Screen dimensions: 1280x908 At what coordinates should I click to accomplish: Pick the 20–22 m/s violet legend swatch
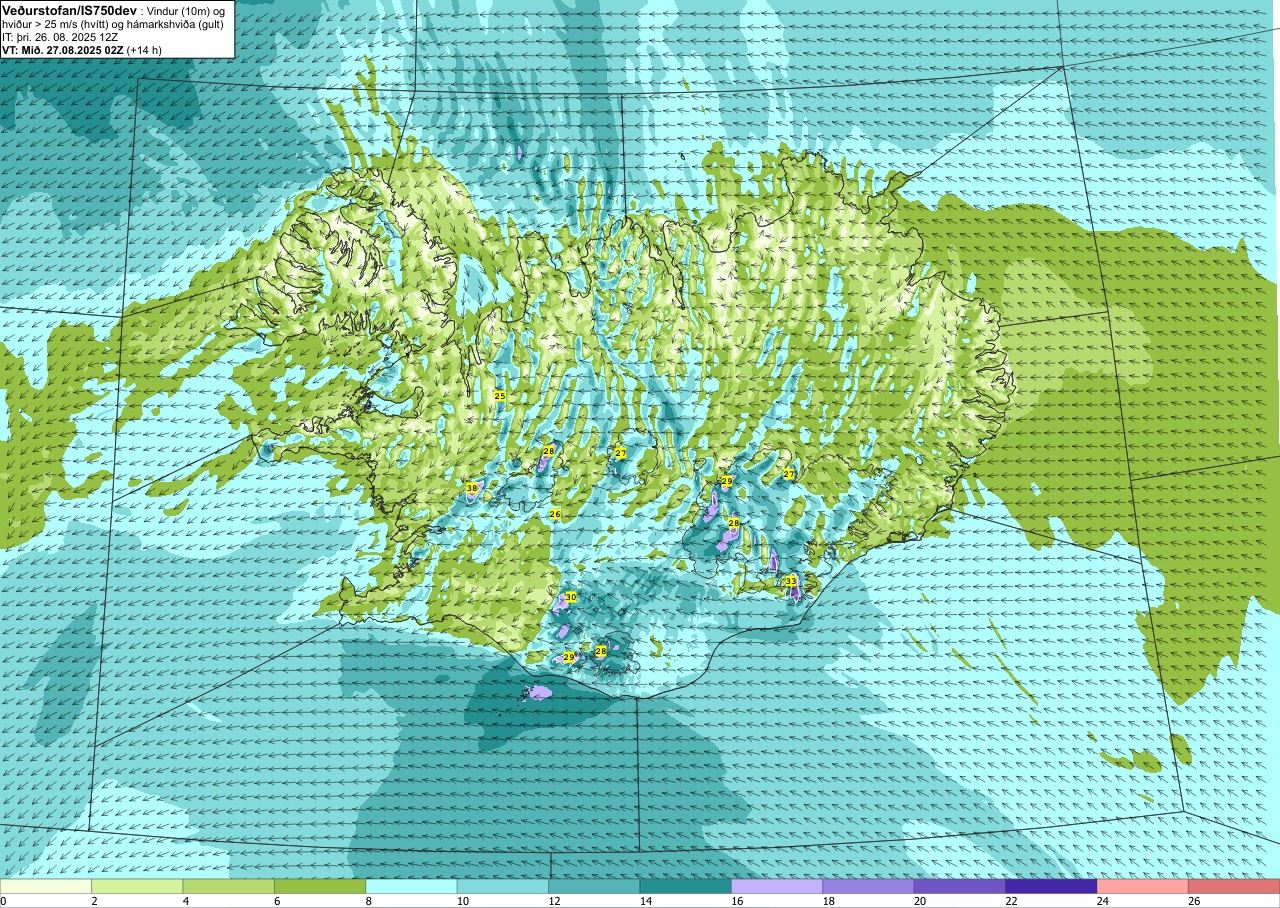(x=960, y=886)
